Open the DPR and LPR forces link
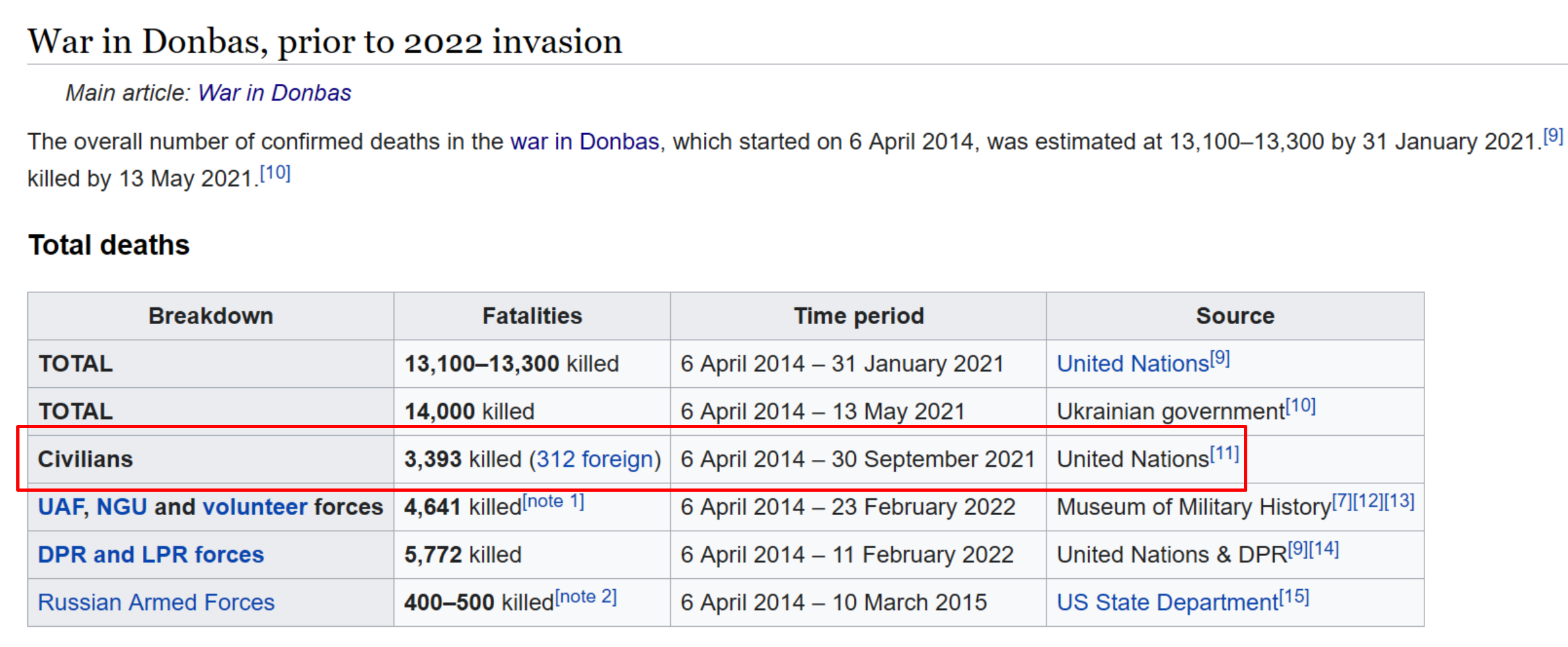1568x647 pixels. (x=151, y=555)
